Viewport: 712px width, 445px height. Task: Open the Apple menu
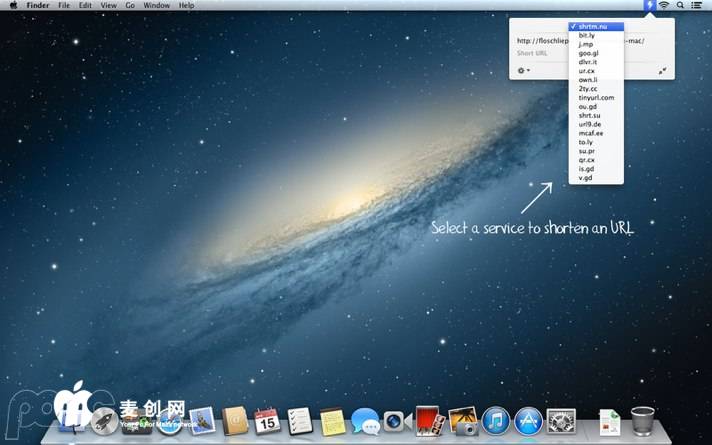pyautogui.click(x=13, y=5)
